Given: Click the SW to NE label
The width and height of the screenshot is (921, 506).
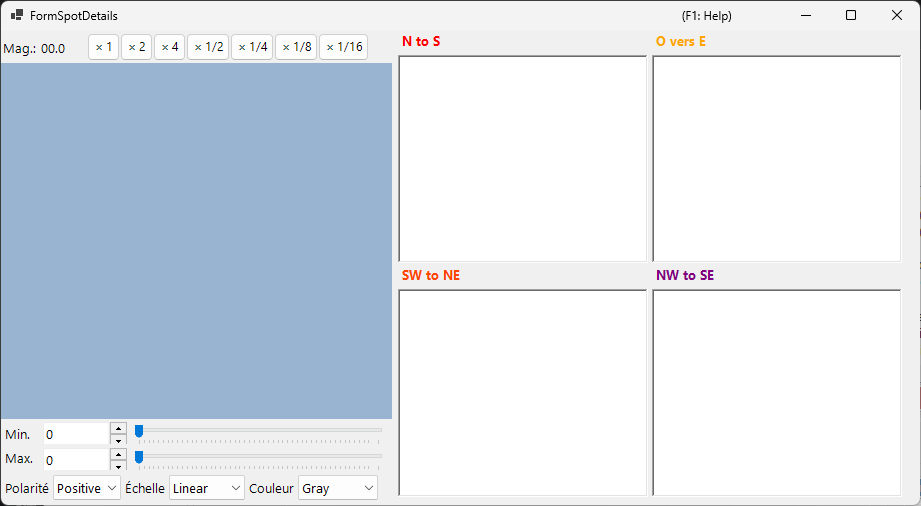Looking at the screenshot, I should (431, 275).
